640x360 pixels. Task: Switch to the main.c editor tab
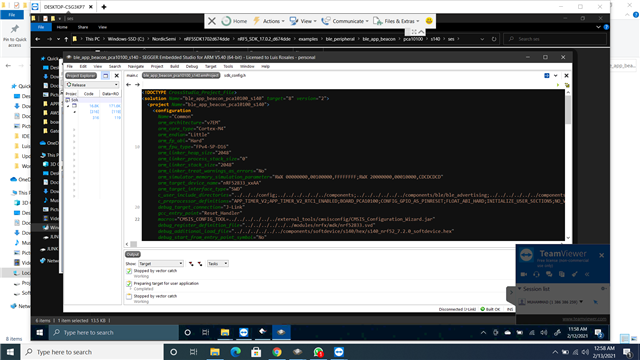tap(132, 76)
